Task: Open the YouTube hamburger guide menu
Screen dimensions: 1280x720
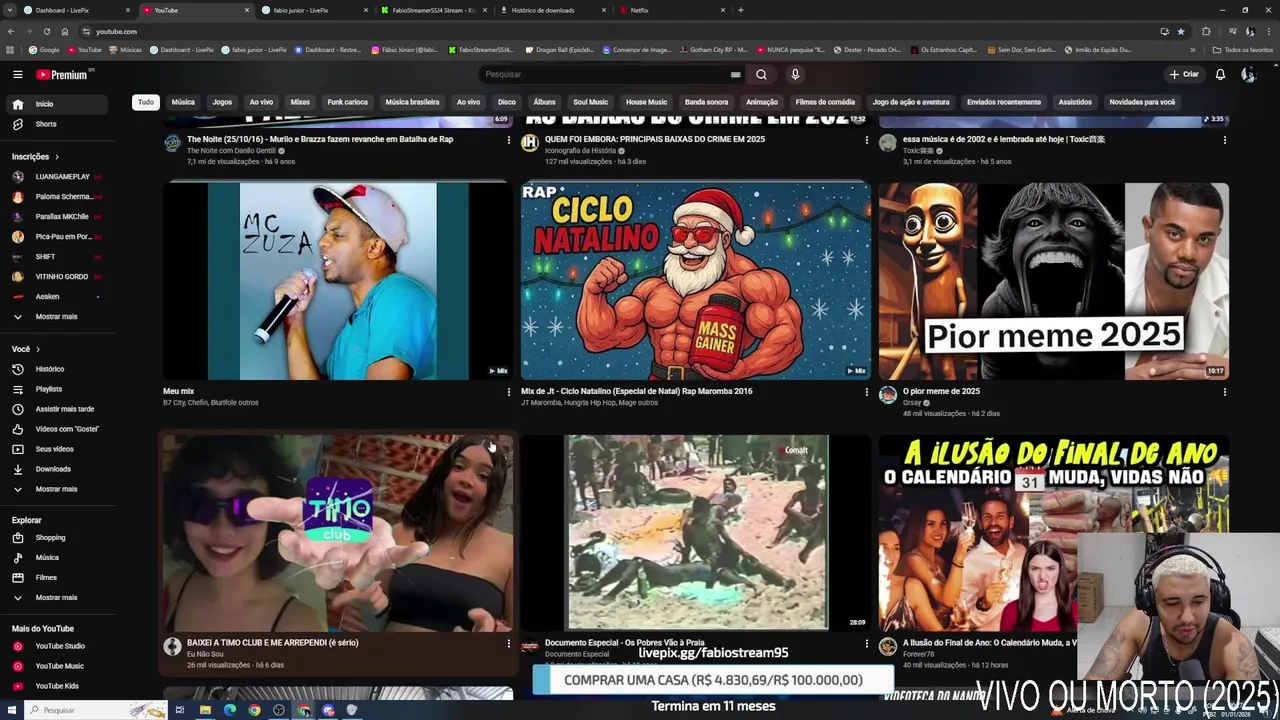Action: coord(17,74)
